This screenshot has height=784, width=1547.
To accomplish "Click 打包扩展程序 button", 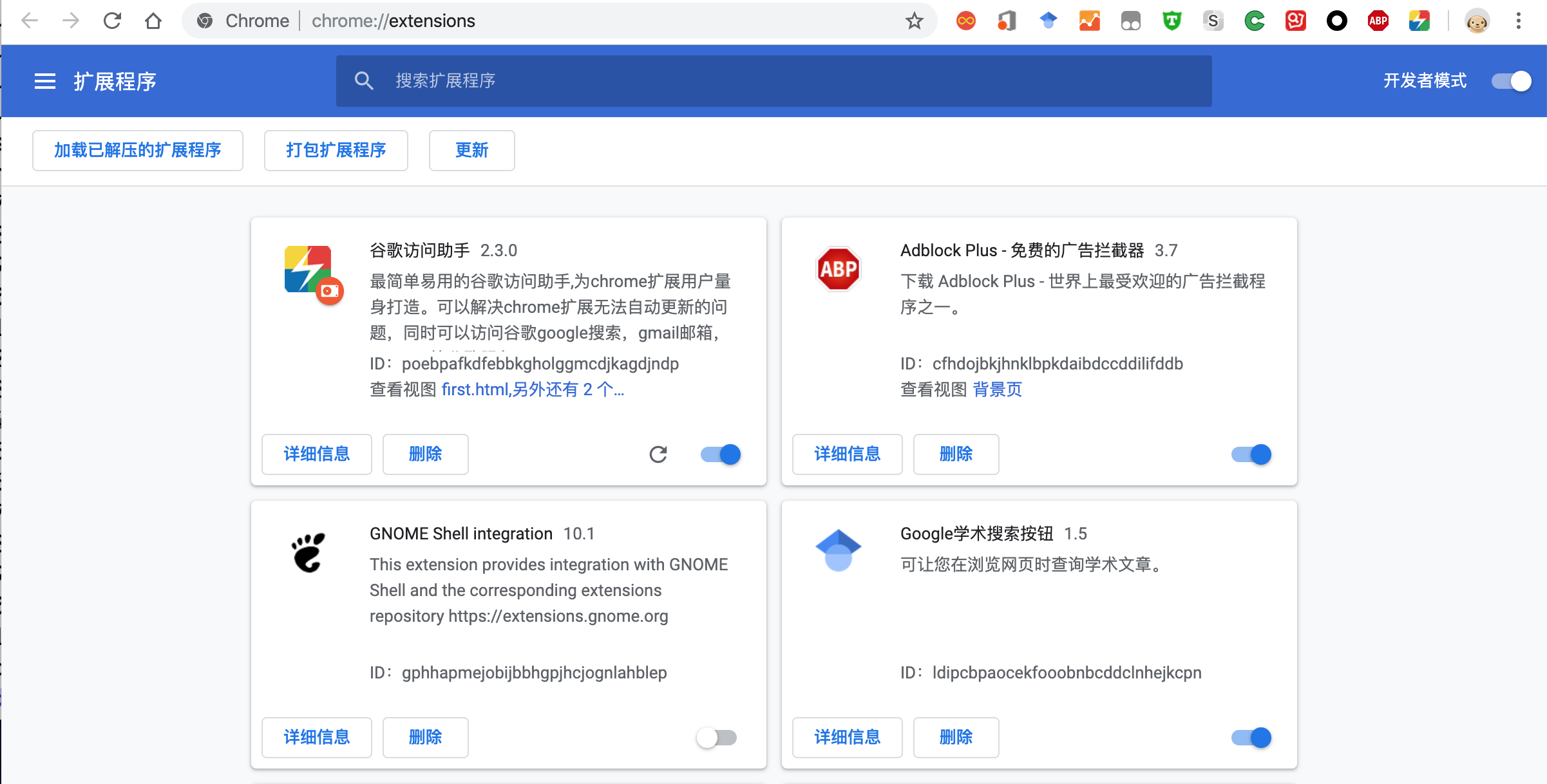I will point(336,151).
